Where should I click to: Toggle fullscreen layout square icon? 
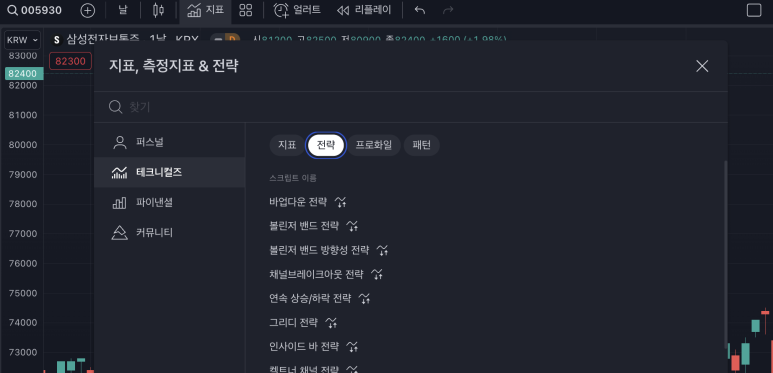coord(754,10)
